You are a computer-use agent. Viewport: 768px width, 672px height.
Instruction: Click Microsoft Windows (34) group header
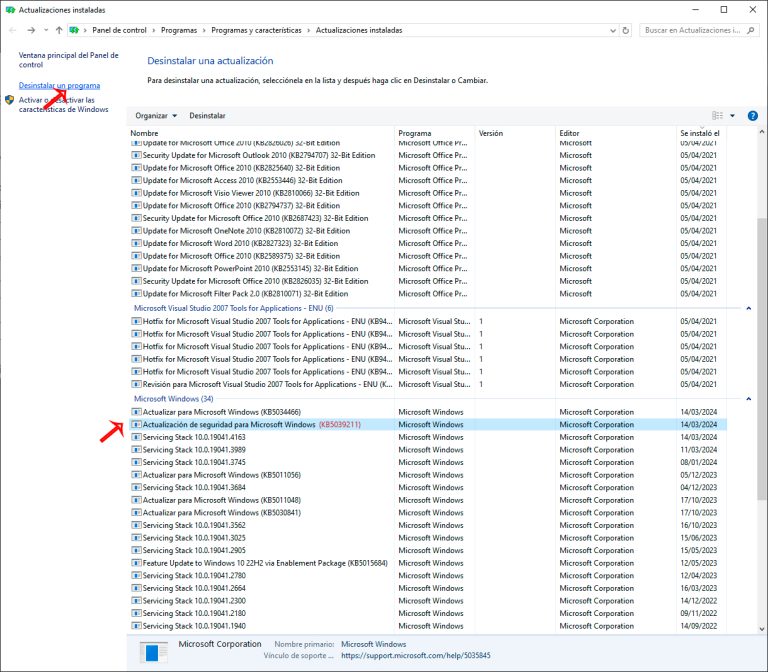173,399
